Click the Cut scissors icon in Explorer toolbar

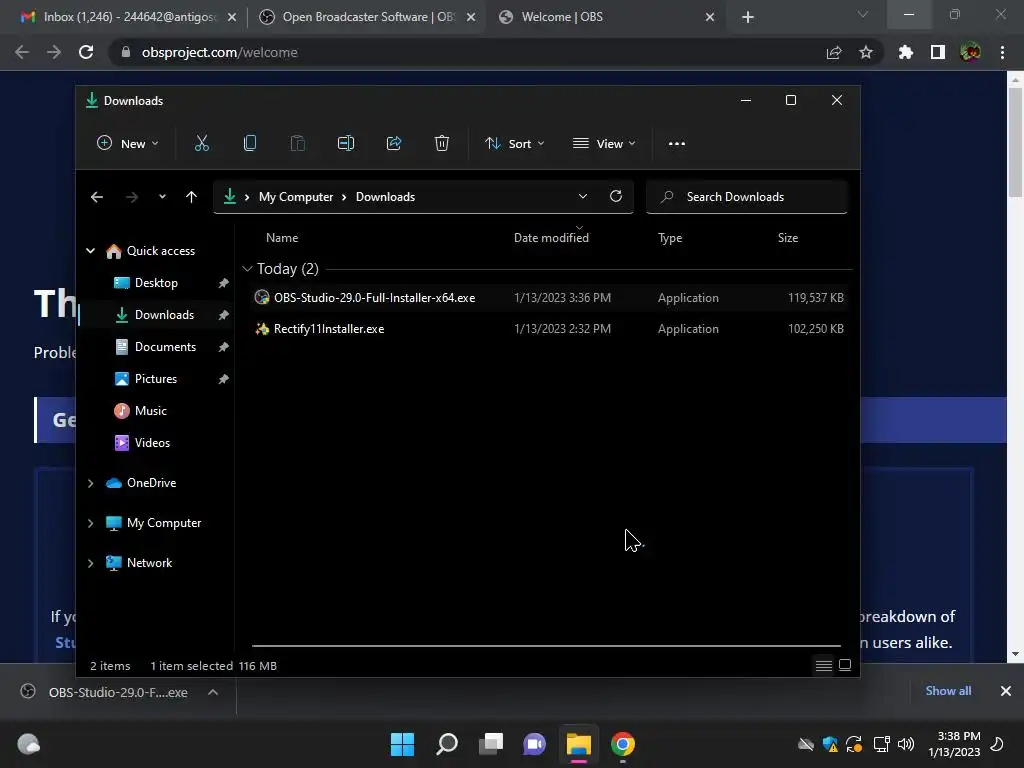(x=202, y=144)
